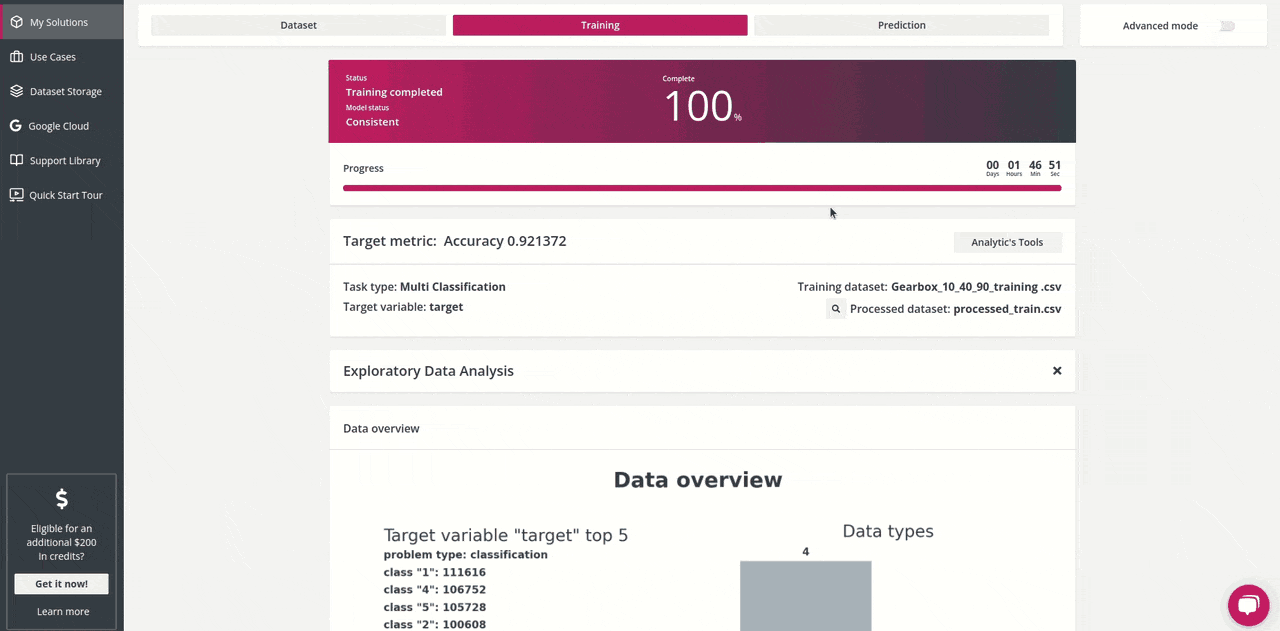The height and width of the screenshot is (631, 1280).
Task: Click the Google Cloud G icon
Action: 16,126
